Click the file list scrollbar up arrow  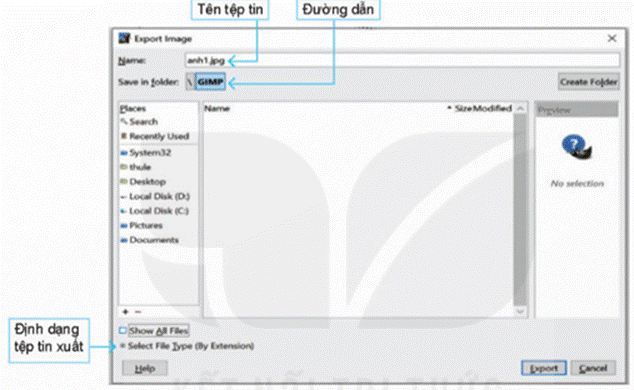[x=520, y=108]
